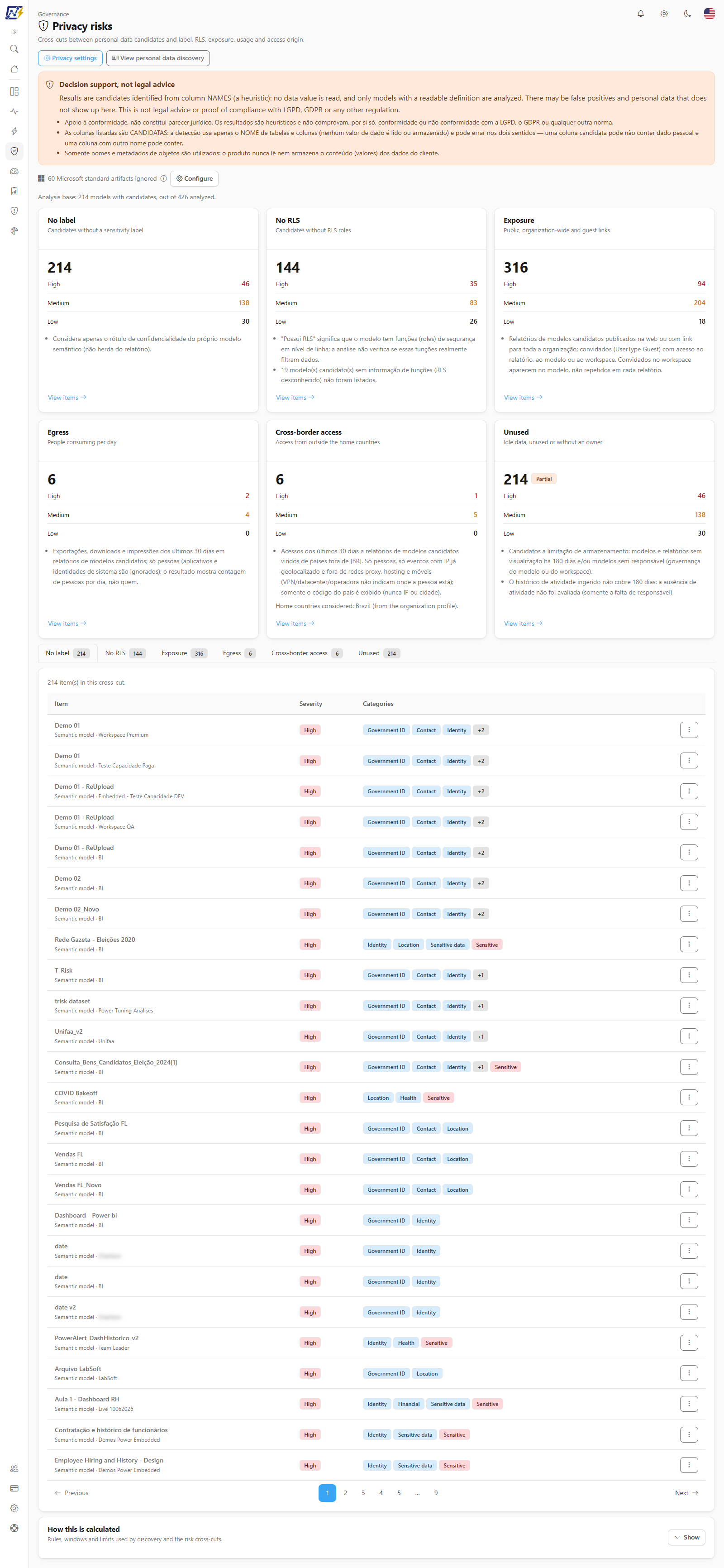
Task: Open the layout panels icon in sidebar
Action: coord(14,91)
